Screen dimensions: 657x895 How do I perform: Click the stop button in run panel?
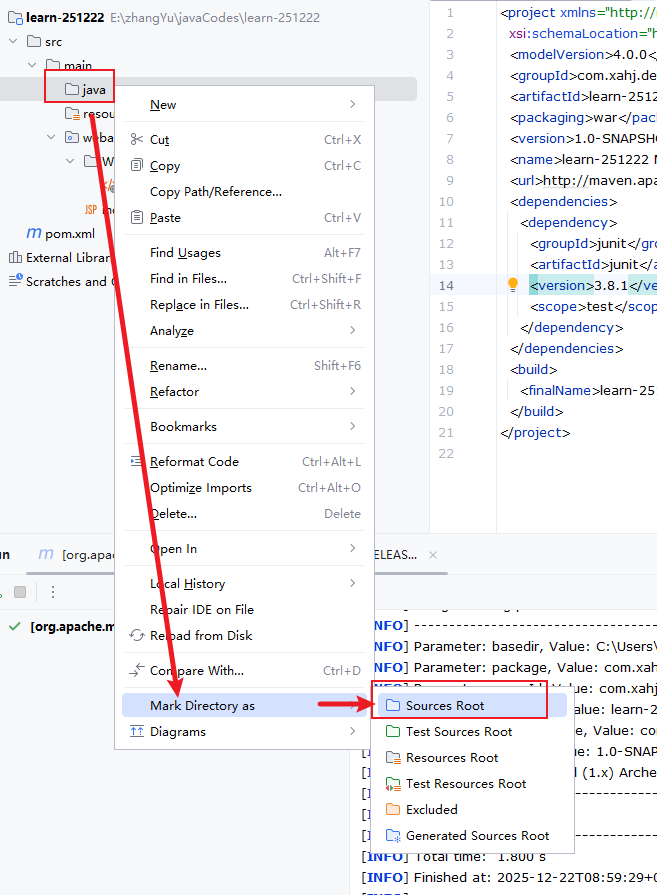20,592
